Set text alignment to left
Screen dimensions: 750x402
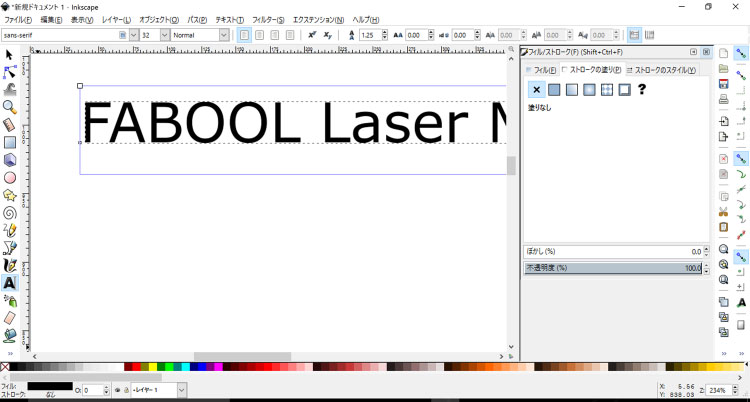(244, 35)
